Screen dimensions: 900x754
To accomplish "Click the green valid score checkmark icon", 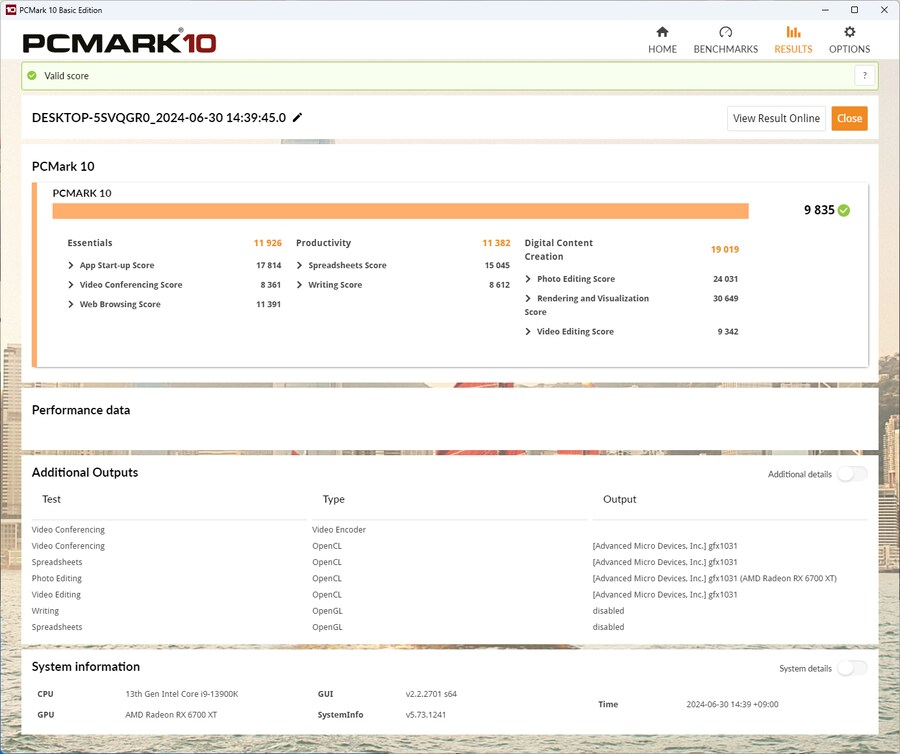I will pyautogui.click(x=32, y=76).
